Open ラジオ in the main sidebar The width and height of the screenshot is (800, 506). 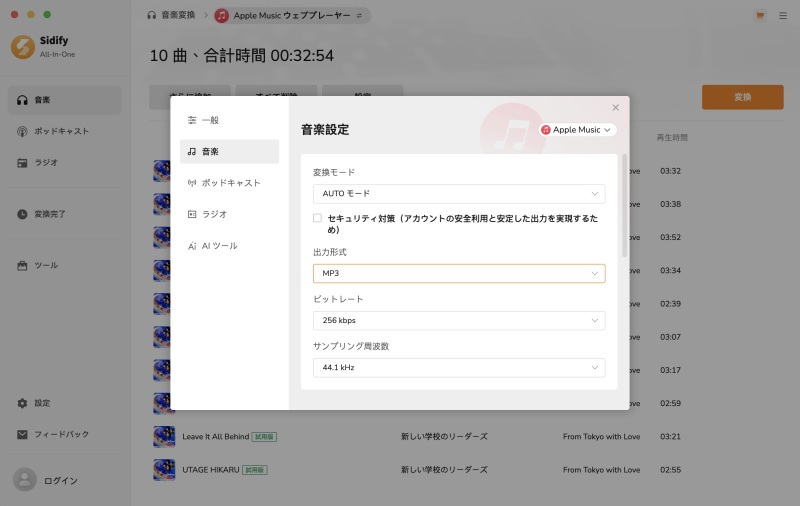[x=64, y=163]
